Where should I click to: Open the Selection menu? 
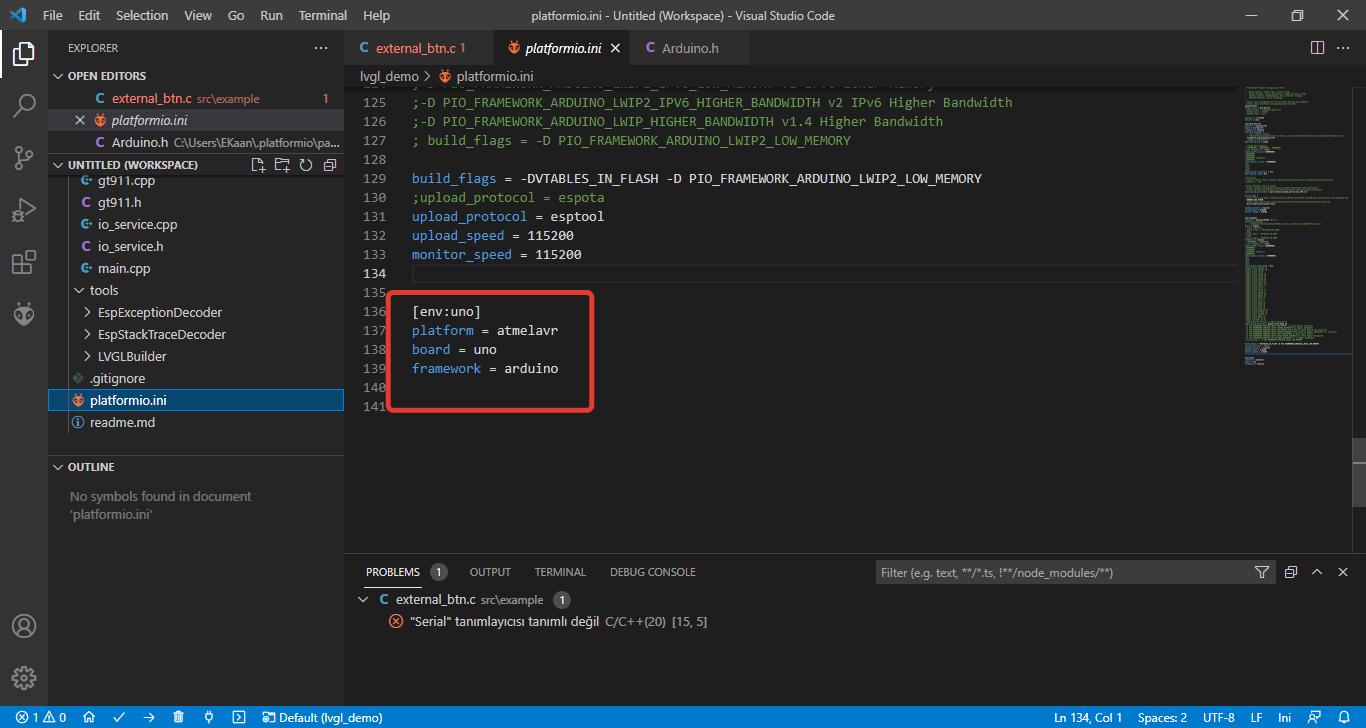[x=142, y=16]
